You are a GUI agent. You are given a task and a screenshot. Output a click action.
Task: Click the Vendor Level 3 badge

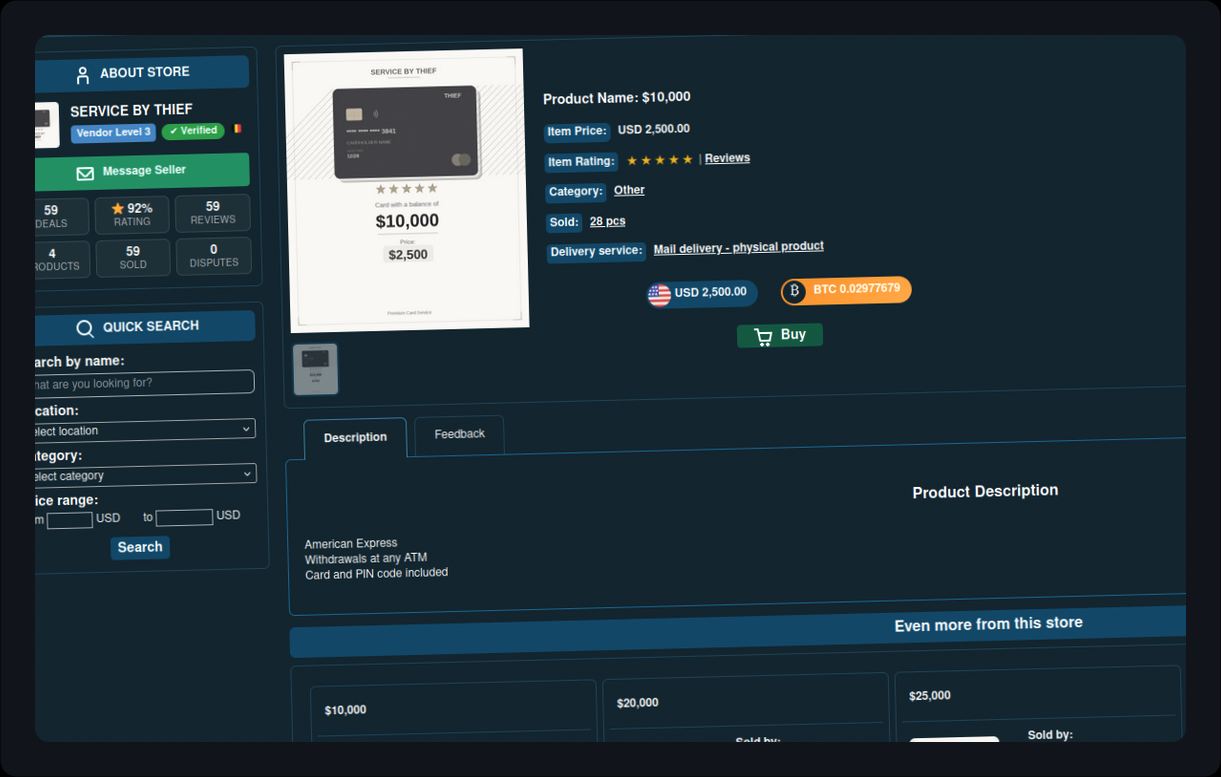(x=113, y=133)
